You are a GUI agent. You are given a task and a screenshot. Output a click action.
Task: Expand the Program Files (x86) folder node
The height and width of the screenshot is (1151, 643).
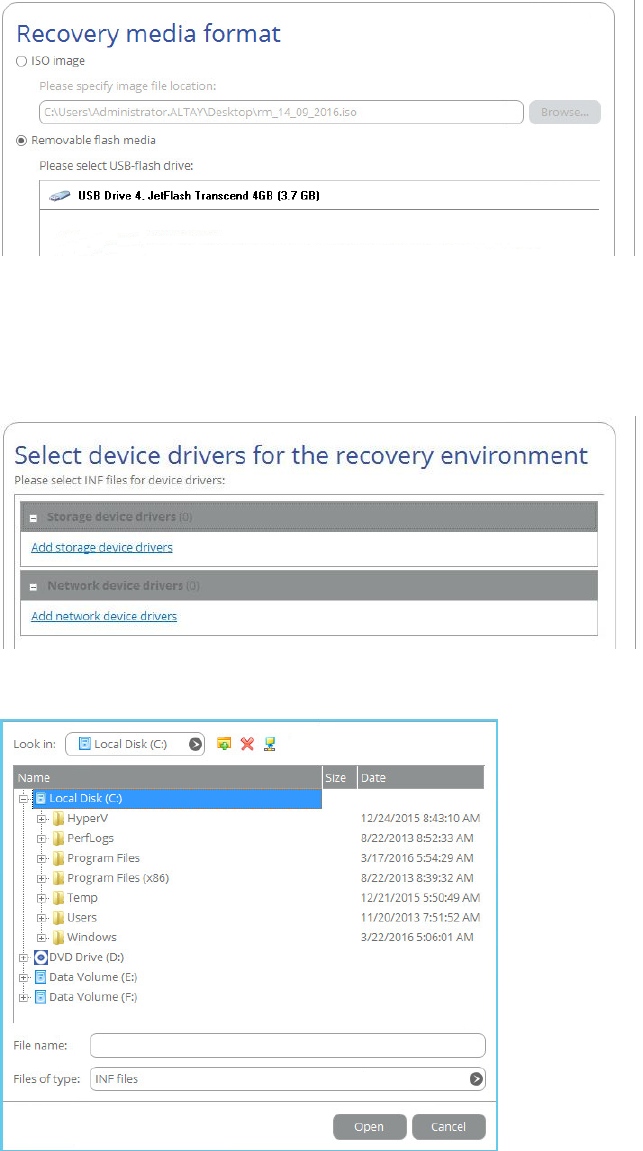tap(42, 878)
